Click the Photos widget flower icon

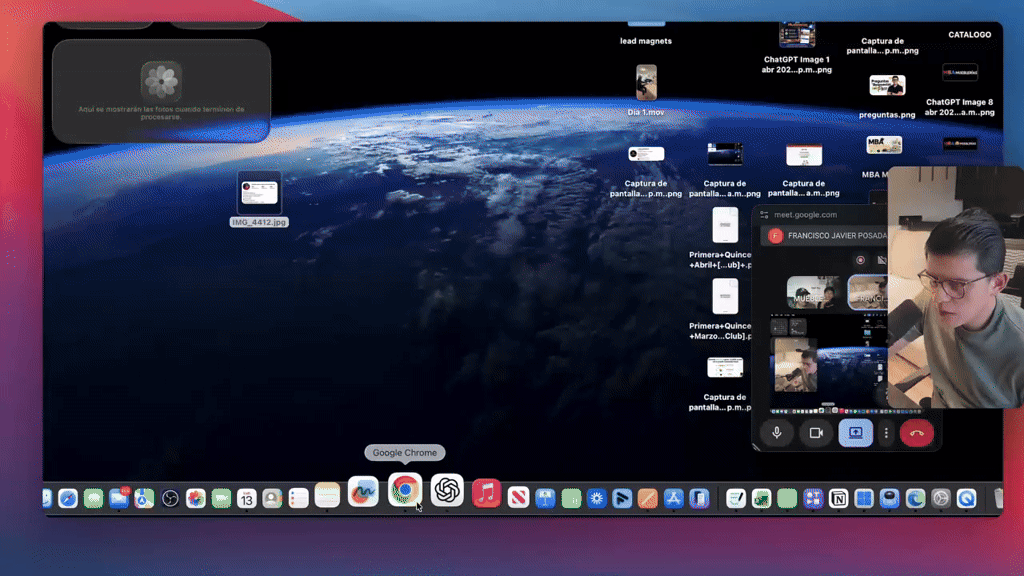pyautogui.click(x=161, y=81)
